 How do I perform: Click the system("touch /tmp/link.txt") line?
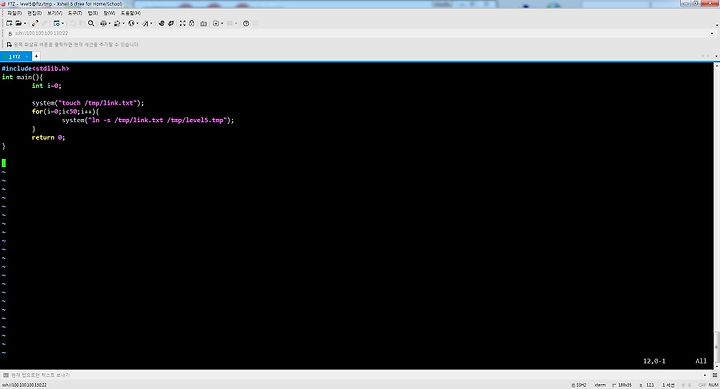88,103
